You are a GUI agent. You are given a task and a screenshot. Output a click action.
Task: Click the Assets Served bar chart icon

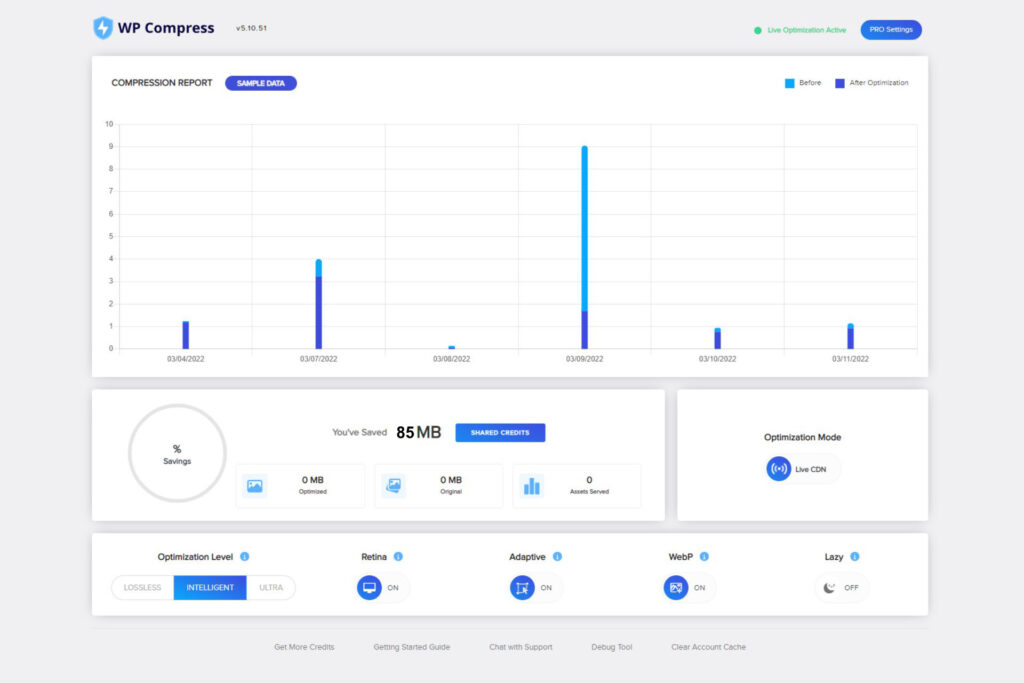coord(533,485)
